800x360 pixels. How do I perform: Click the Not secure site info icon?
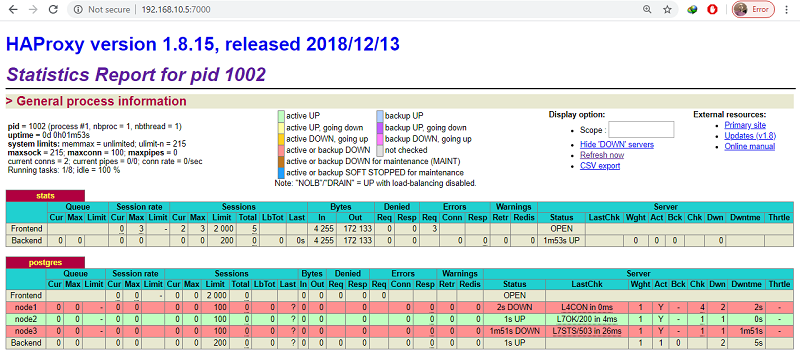(78, 10)
